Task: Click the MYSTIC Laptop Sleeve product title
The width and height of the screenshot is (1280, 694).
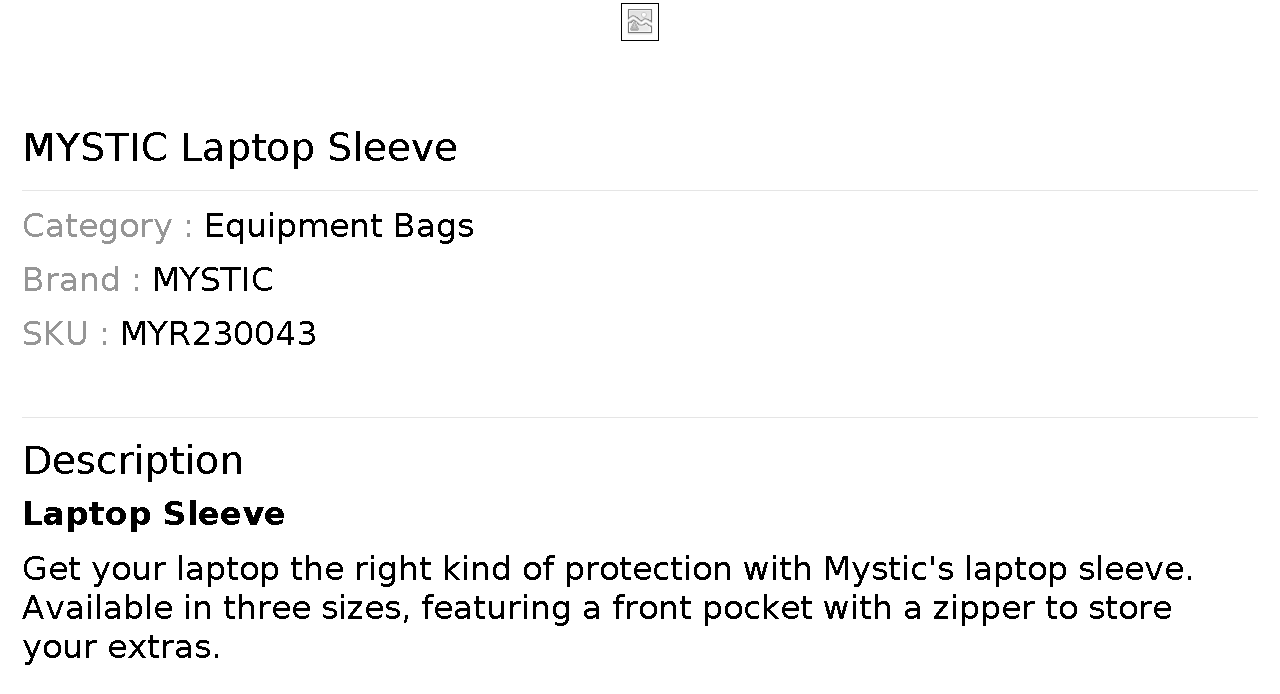Action: (240, 148)
